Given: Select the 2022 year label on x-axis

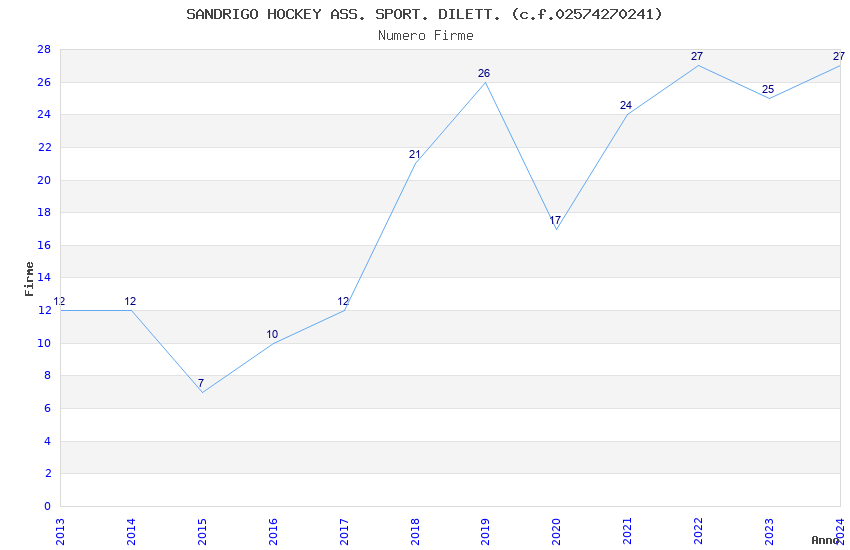Looking at the screenshot, I should coord(699,532).
